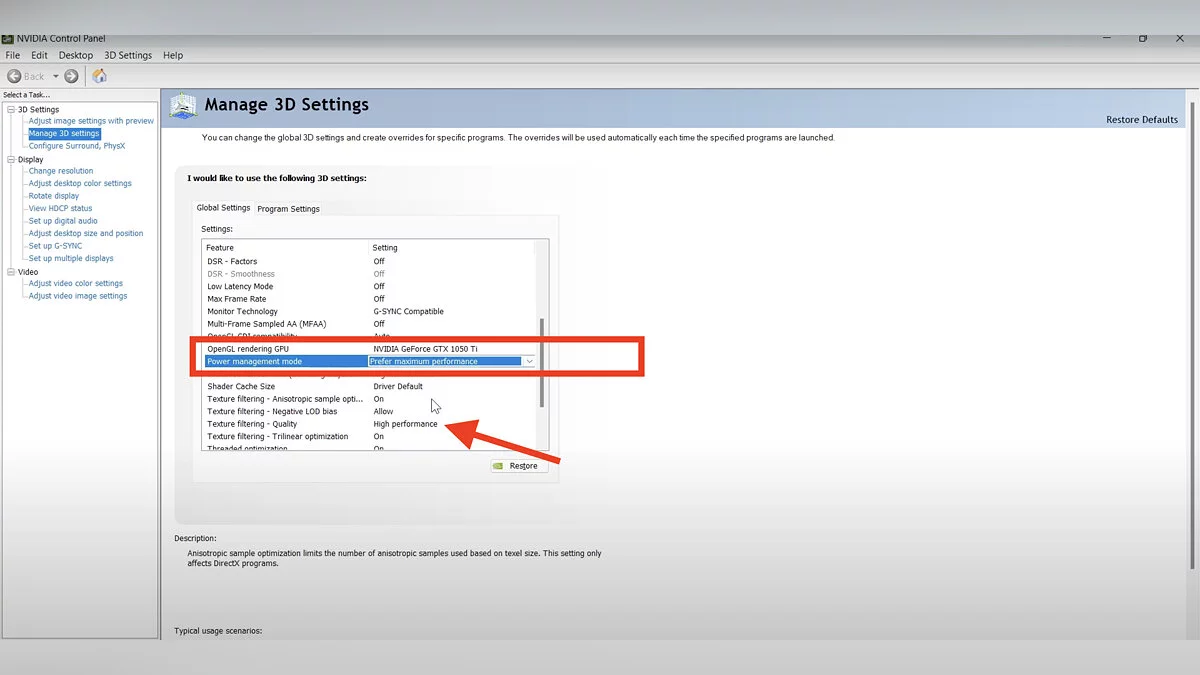Viewport: 1200px width, 675px height.
Task: Click the Restore button
Action: coord(519,466)
